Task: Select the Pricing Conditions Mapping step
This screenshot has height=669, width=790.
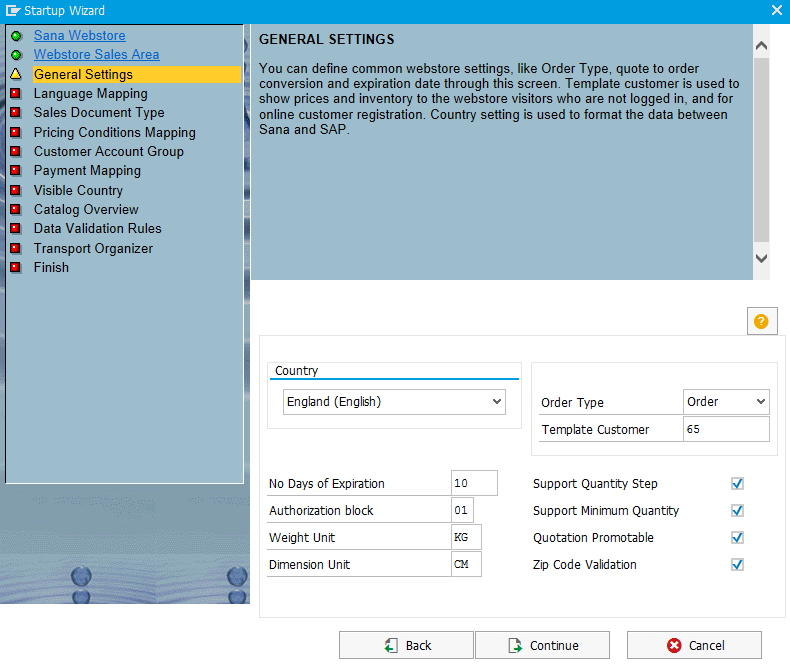Action: coord(115,132)
